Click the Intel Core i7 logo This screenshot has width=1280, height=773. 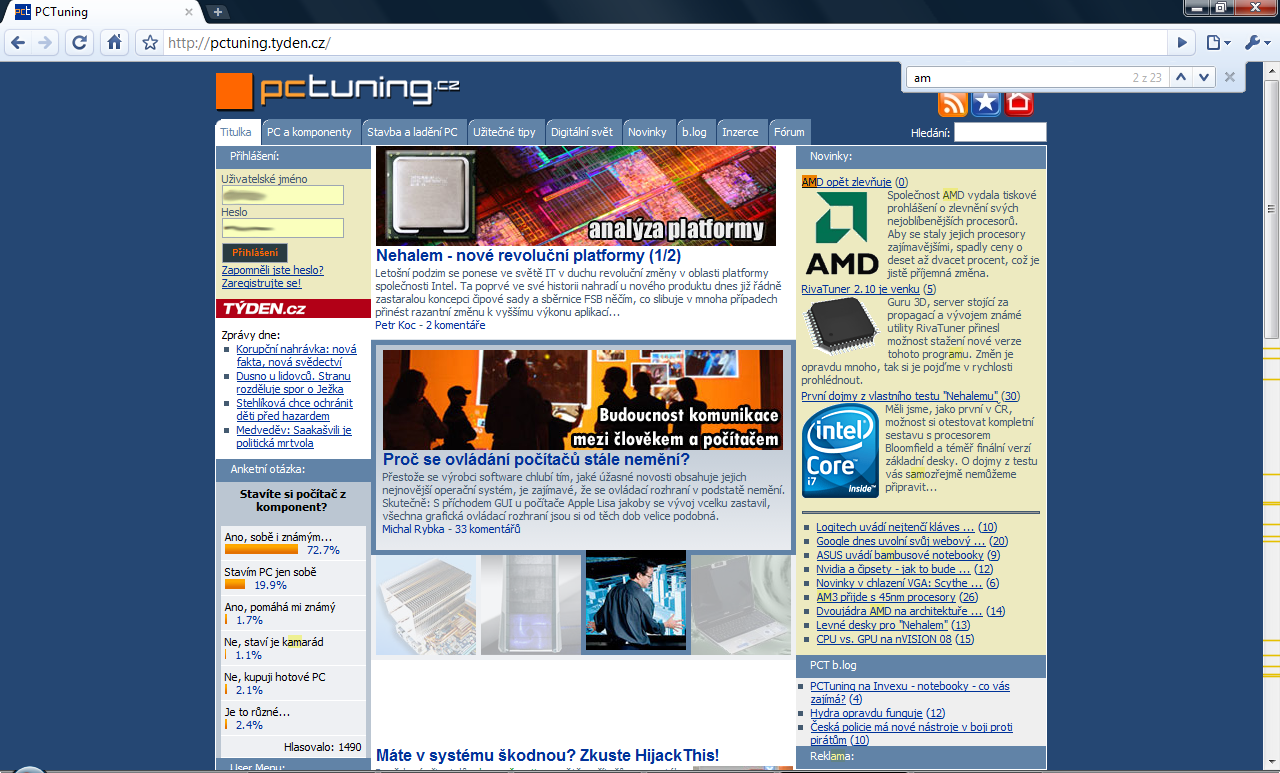(840, 451)
